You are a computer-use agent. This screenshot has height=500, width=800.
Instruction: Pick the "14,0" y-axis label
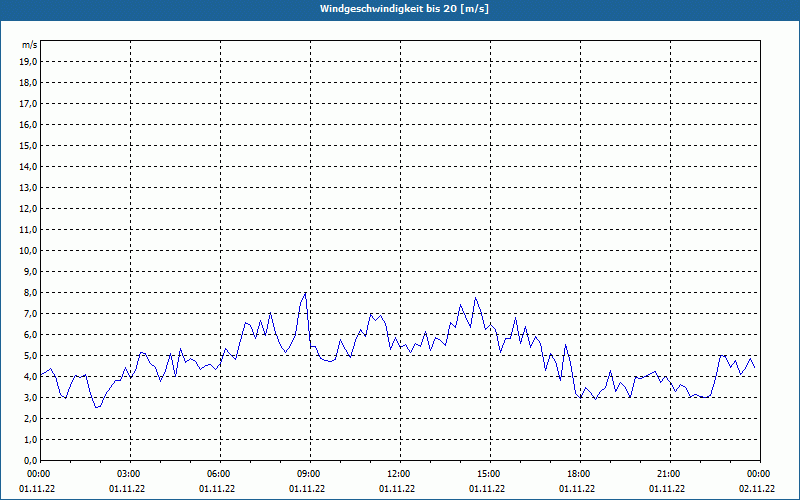click(29, 166)
